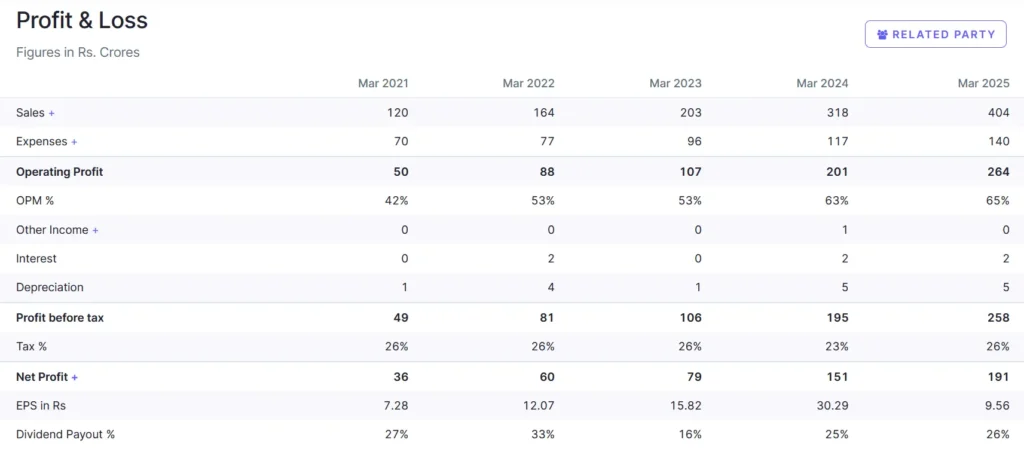This screenshot has height=452, width=1024.
Task: Expand the Expenses row details
Action: coord(74,142)
